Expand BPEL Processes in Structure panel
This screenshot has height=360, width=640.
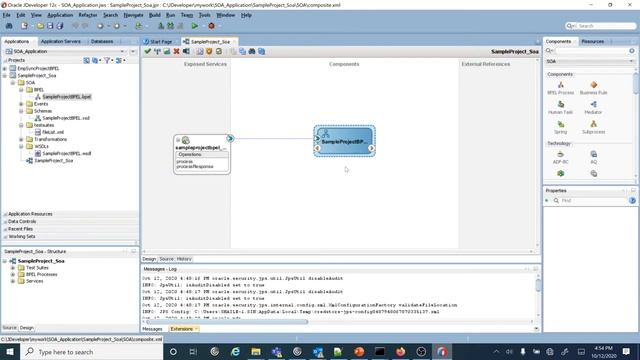pos(13,274)
